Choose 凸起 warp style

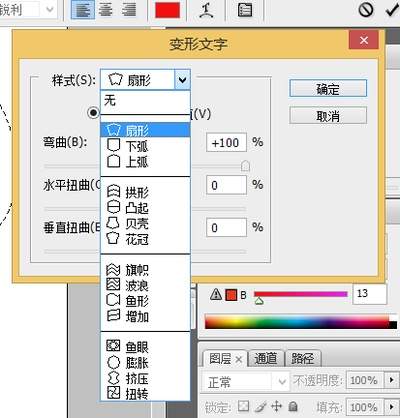(x=145, y=208)
